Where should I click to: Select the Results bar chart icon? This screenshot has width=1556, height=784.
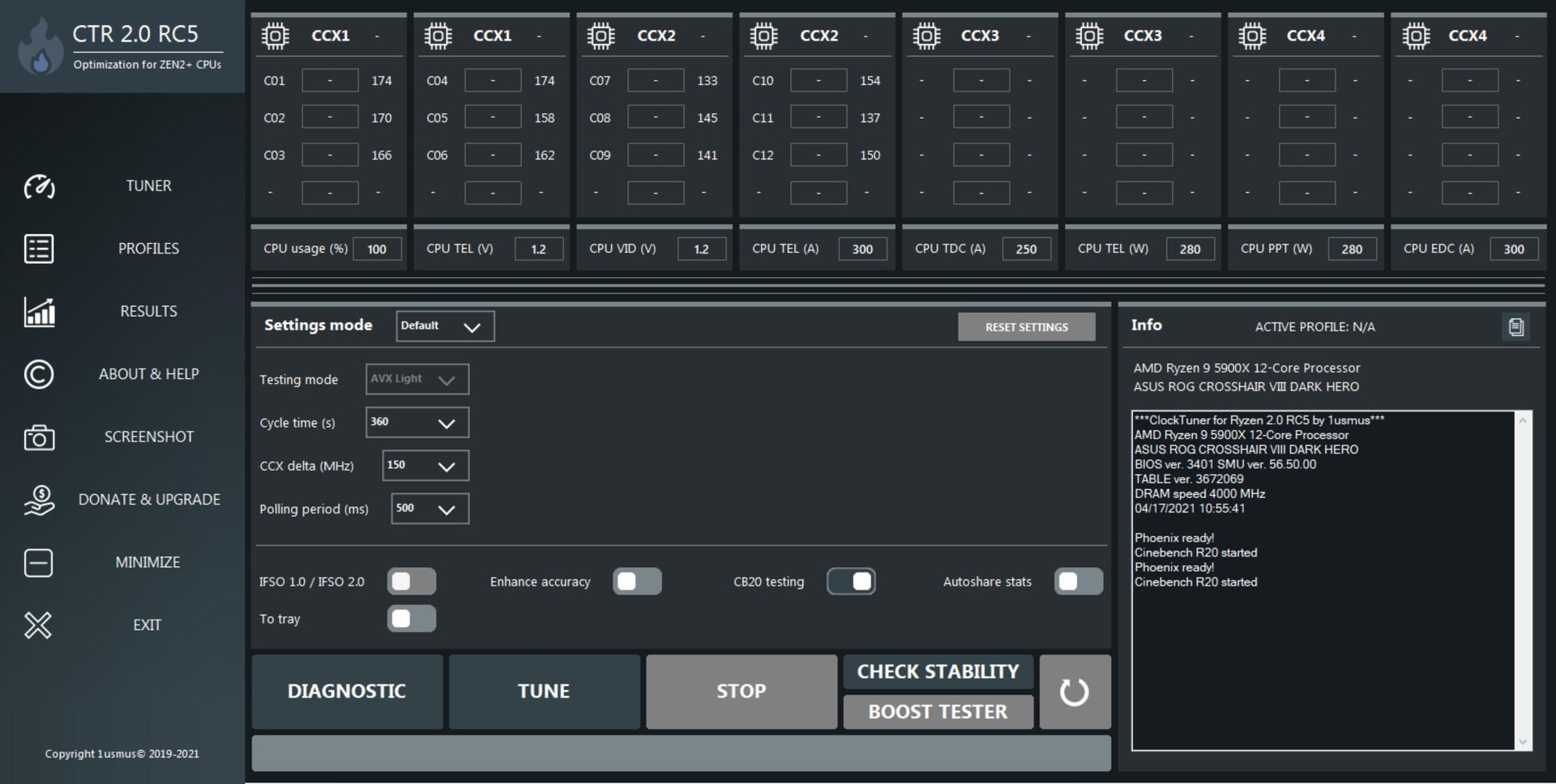tap(38, 312)
